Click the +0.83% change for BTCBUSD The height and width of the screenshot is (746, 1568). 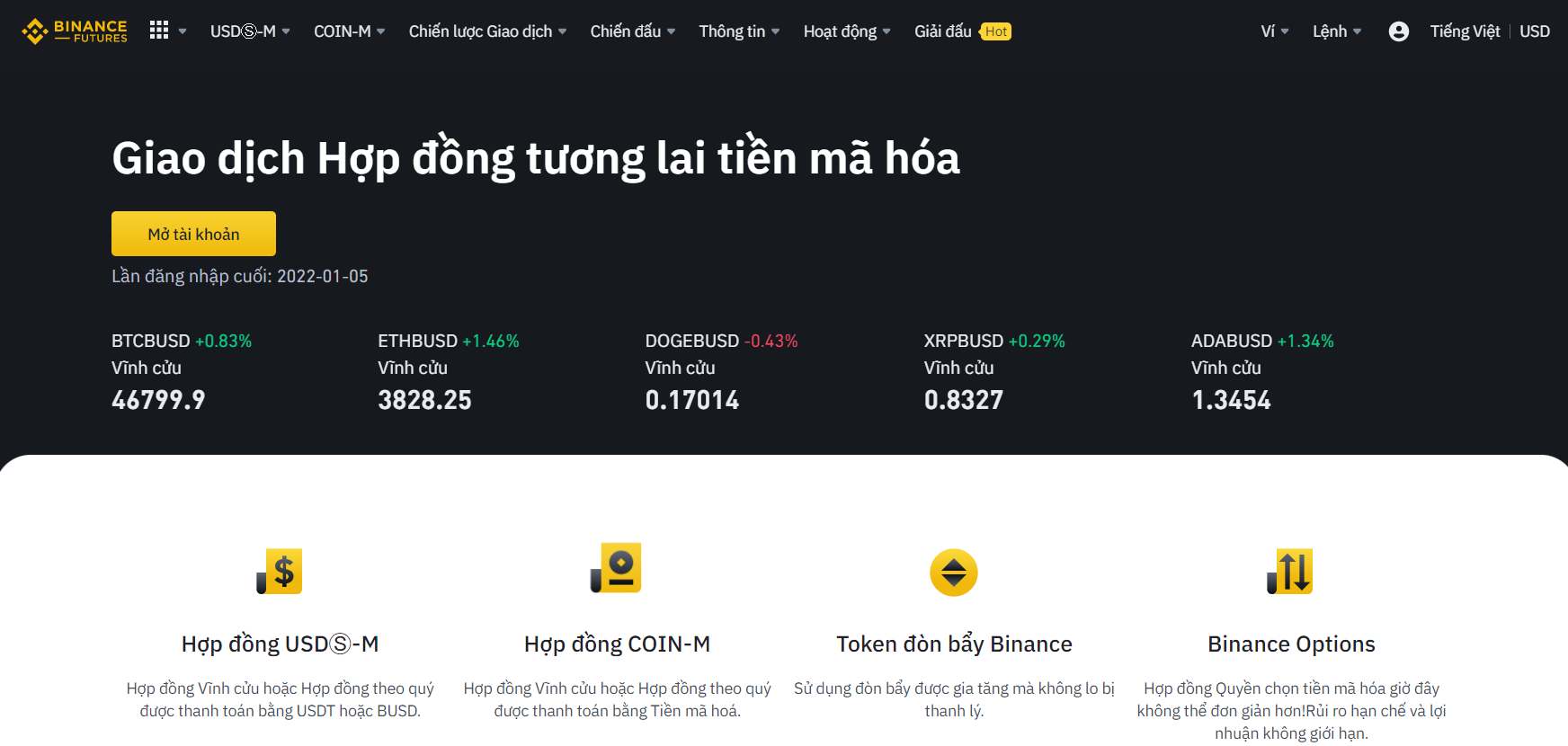point(224,342)
